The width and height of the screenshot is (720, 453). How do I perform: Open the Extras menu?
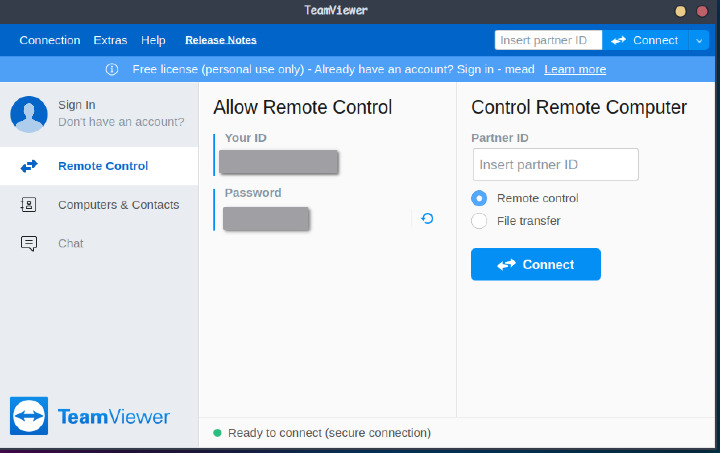click(x=110, y=40)
